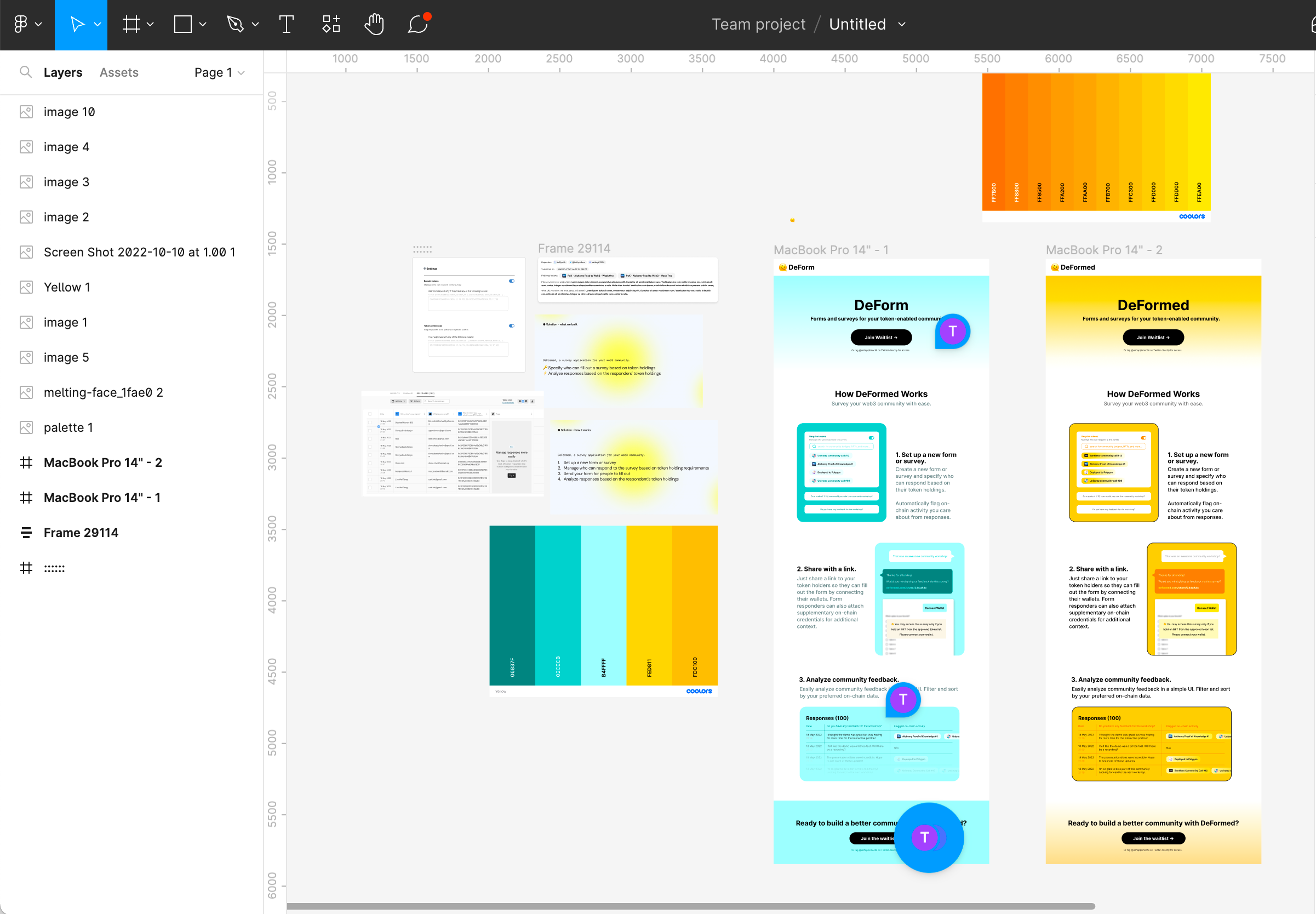Click frame icon of MacBook Pro 14" - 1 layer

(26, 498)
